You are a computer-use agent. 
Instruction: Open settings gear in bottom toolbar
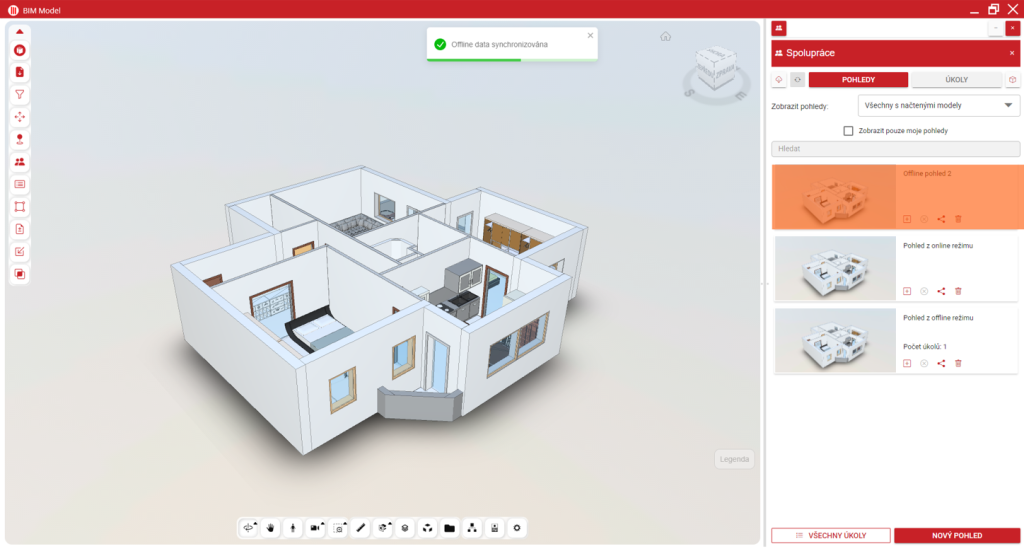click(517, 528)
